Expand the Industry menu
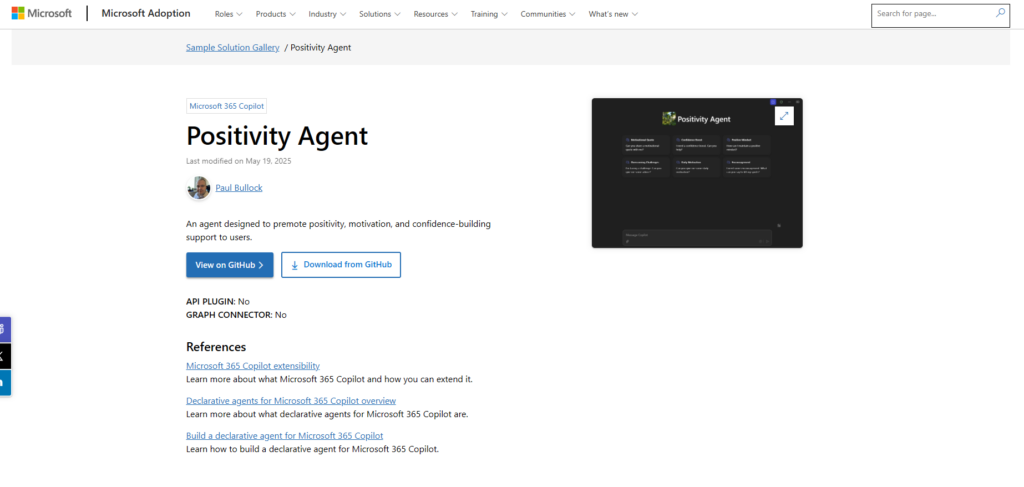This screenshot has height=487, width=1024. pos(327,14)
